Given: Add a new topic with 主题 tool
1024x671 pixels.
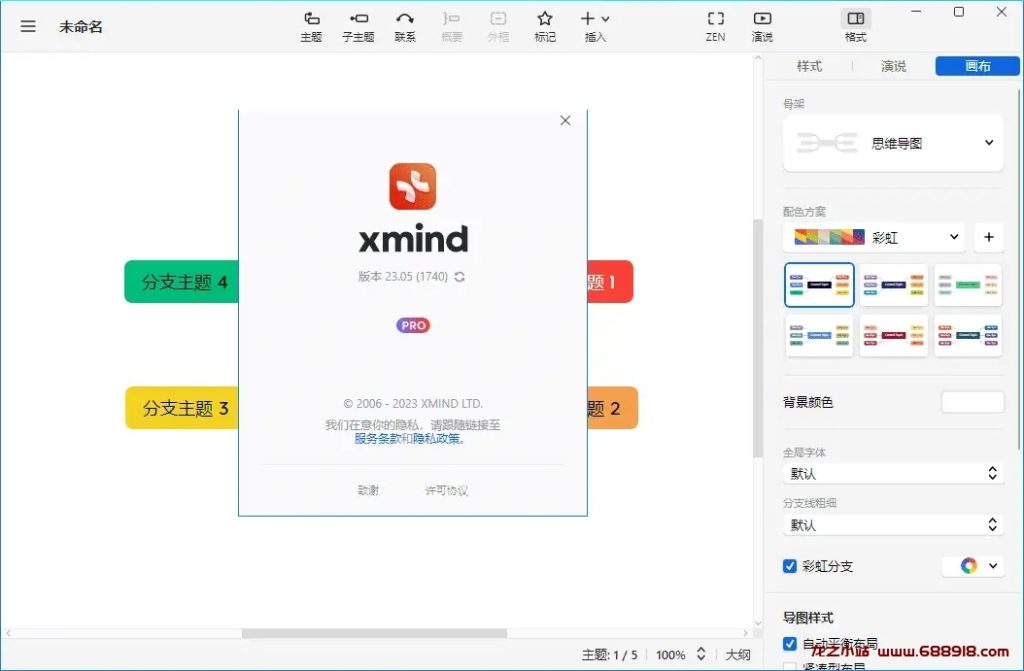Looking at the screenshot, I should tap(312, 27).
